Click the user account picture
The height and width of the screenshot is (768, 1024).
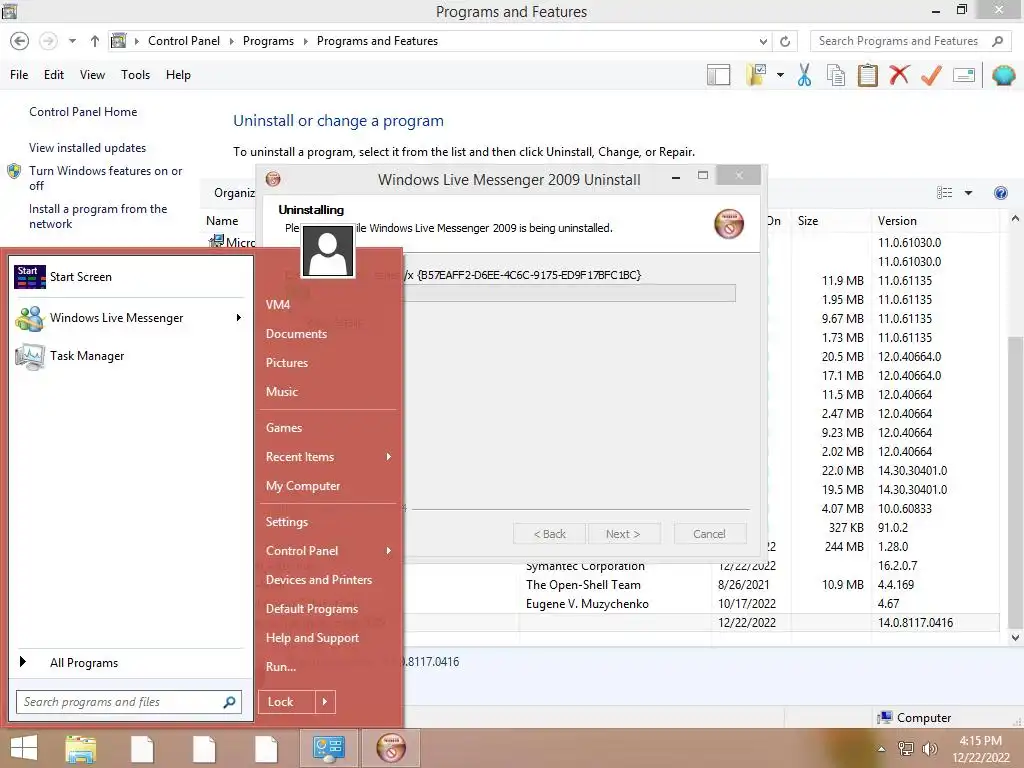[x=328, y=251]
